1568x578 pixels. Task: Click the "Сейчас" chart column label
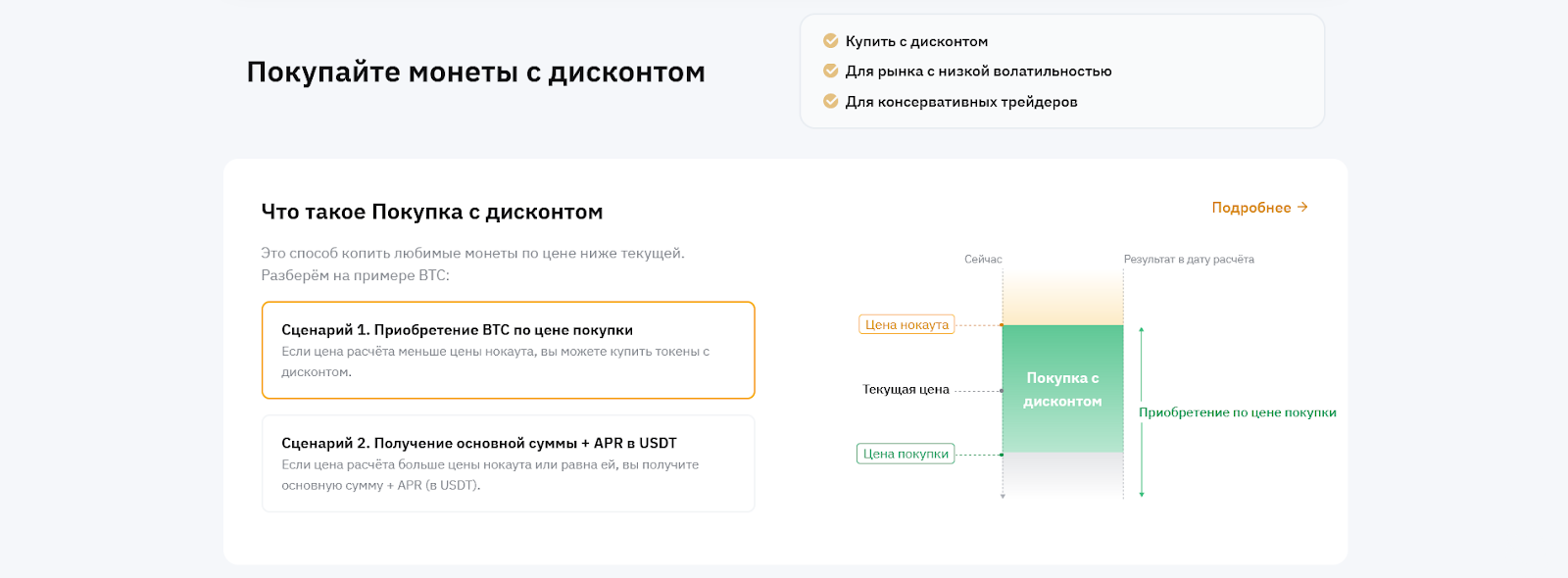point(983,260)
